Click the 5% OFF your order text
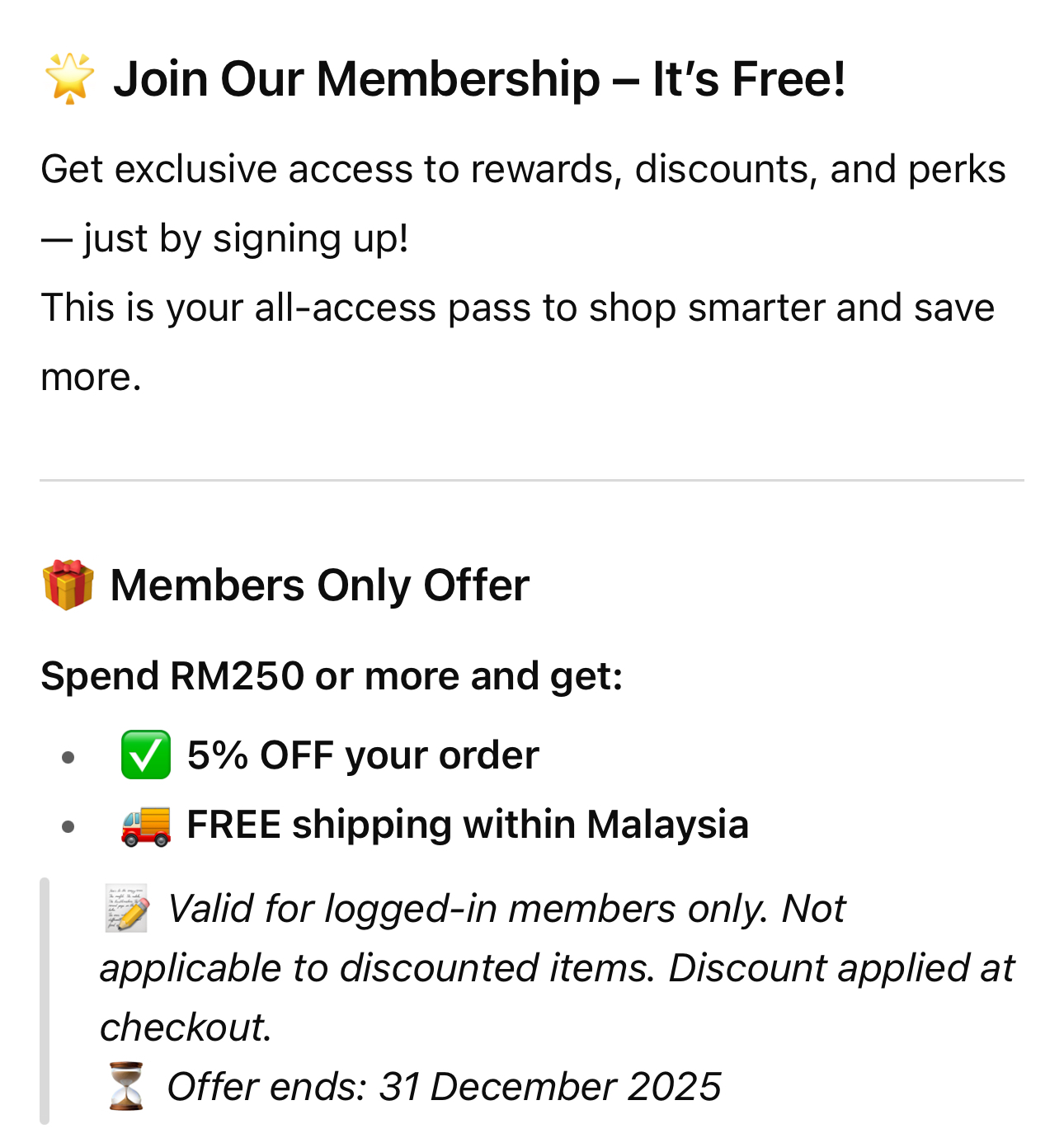Image resolution: width=1064 pixels, height=1138 pixels. coord(363,755)
